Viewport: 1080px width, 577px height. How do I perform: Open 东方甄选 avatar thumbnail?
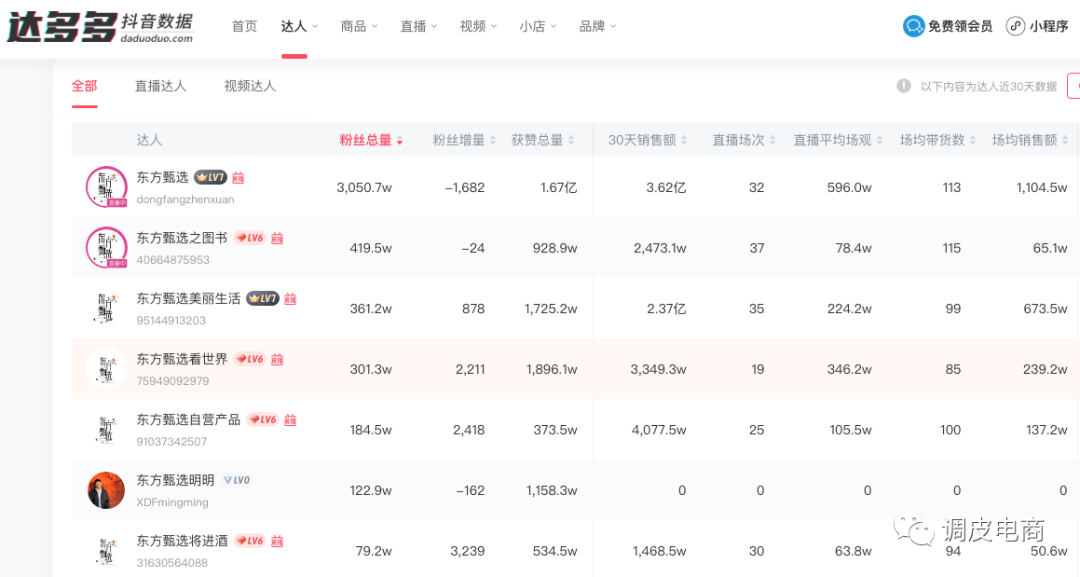click(x=106, y=187)
